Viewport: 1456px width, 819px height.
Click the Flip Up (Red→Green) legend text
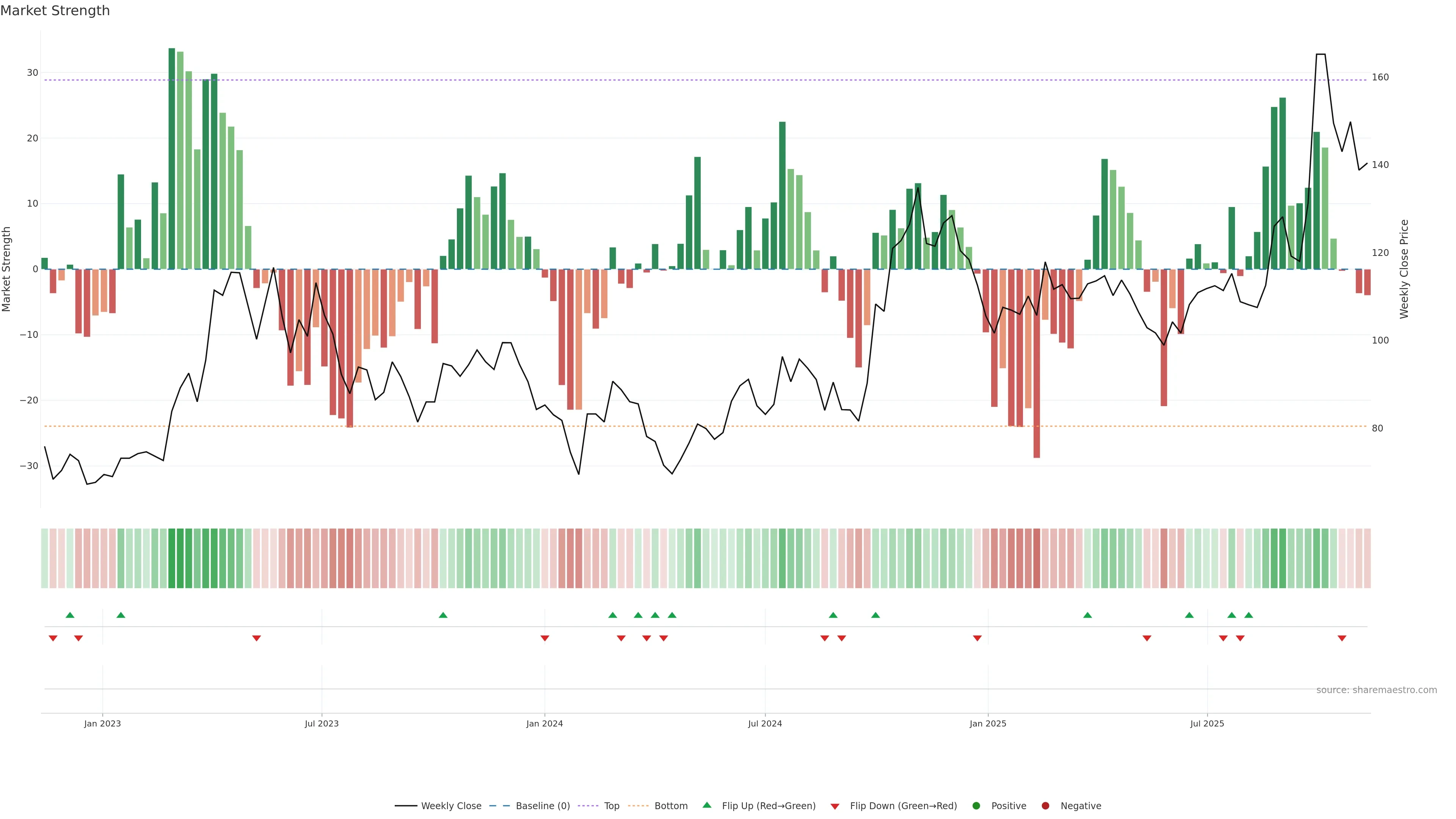click(x=769, y=806)
